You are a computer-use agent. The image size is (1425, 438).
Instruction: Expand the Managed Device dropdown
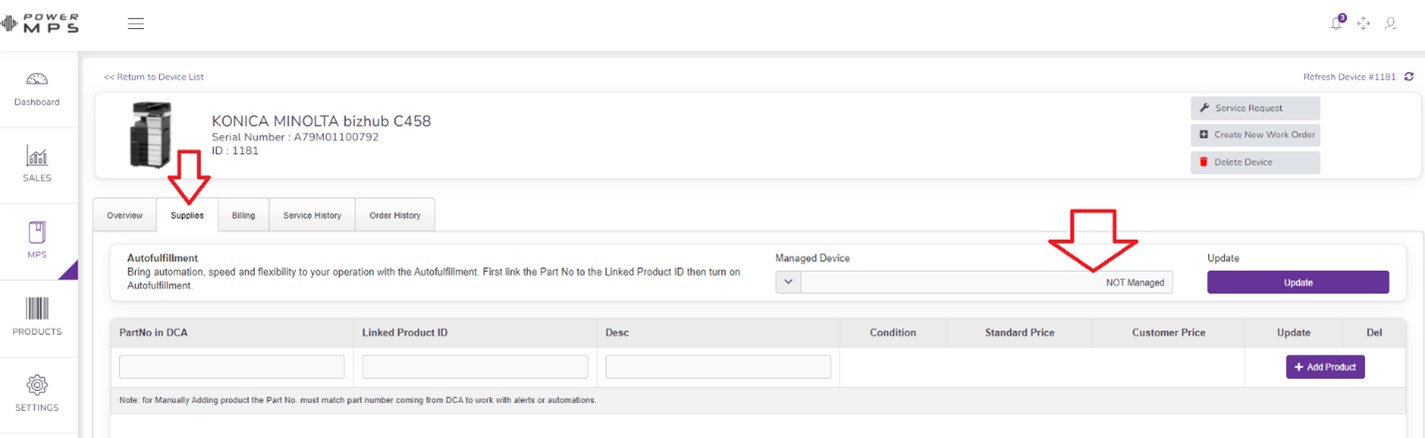pos(788,282)
